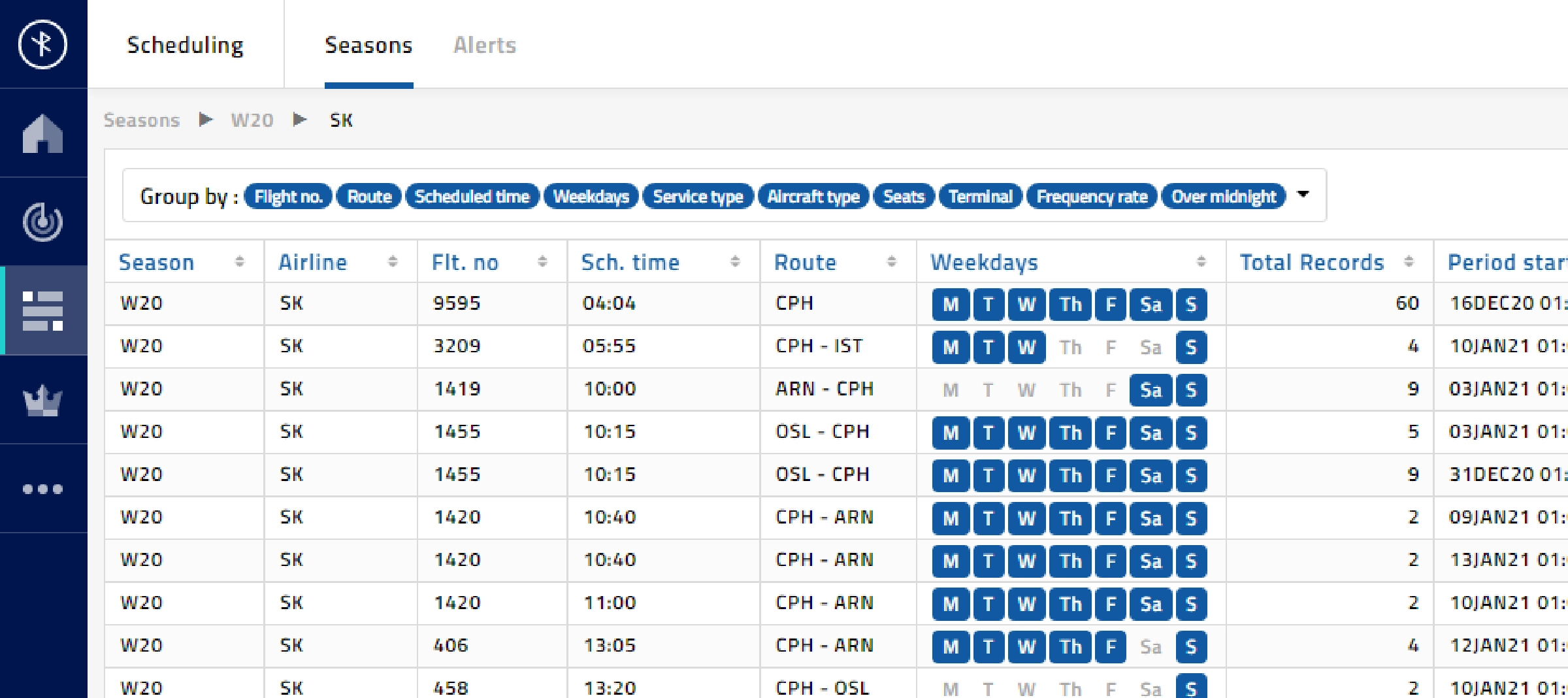Viewport: 1568px width, 698px height.
Task: Click the Seasons breadcrumb link
Action: [x=142, y=120]
